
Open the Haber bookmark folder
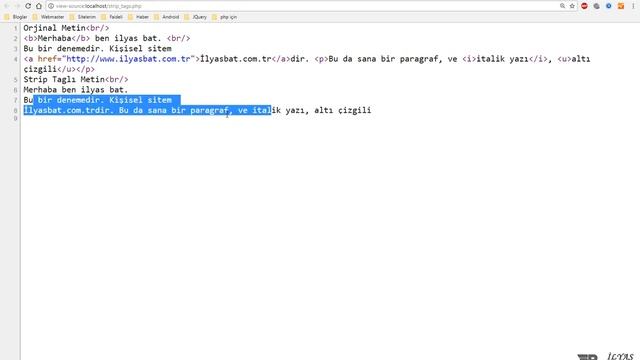click(139, 17)
